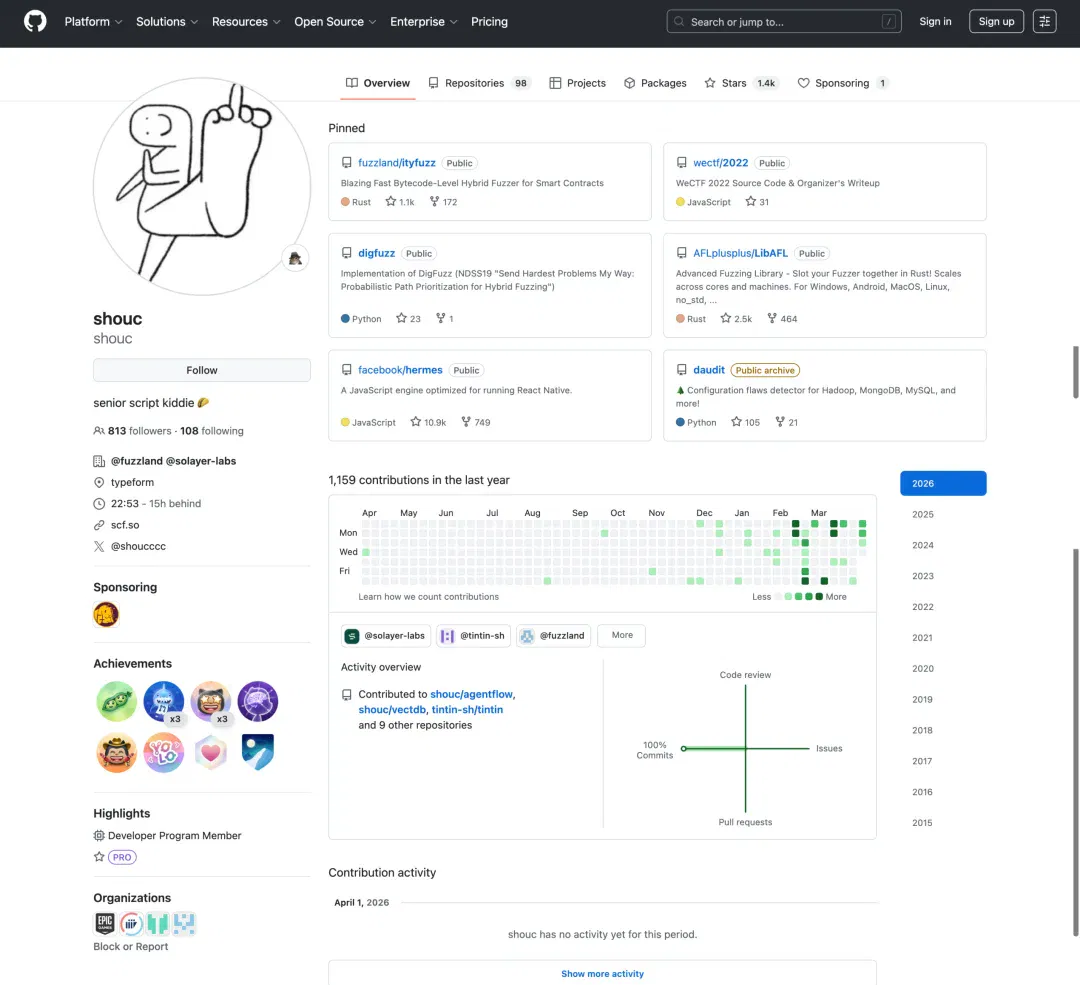Follow the user shouc
This screenshot has height=985, width=1080.
tap(202, 370)
